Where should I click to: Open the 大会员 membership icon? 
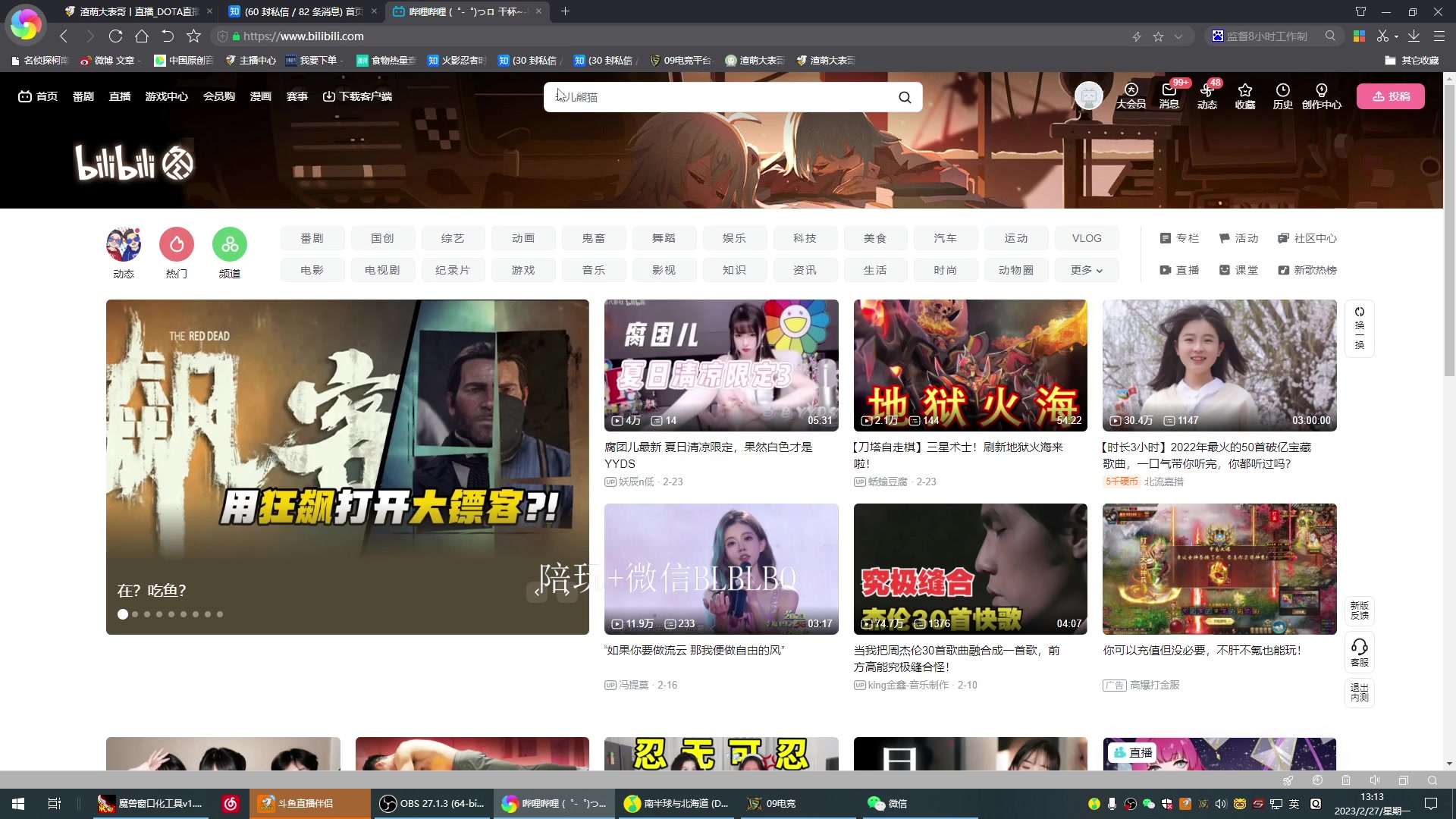(1131, 96)
